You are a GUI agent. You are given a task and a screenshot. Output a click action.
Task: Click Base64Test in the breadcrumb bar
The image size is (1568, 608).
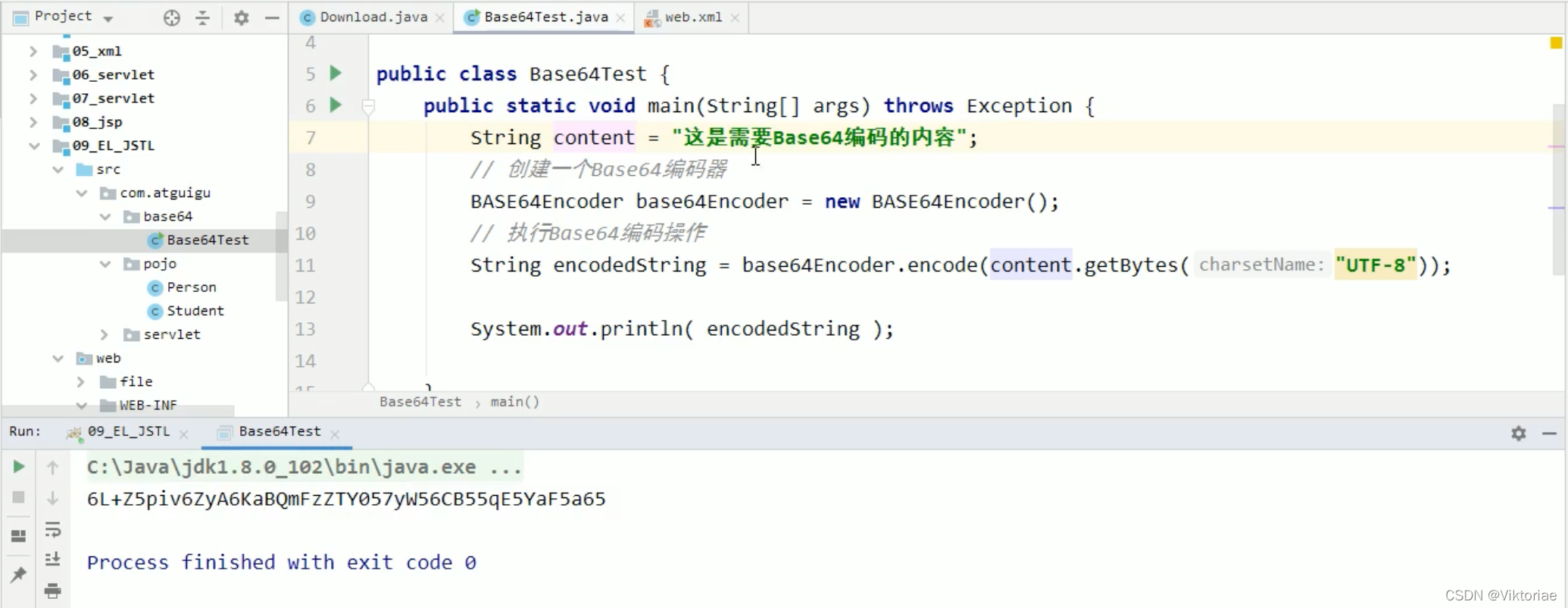point(420,402)
